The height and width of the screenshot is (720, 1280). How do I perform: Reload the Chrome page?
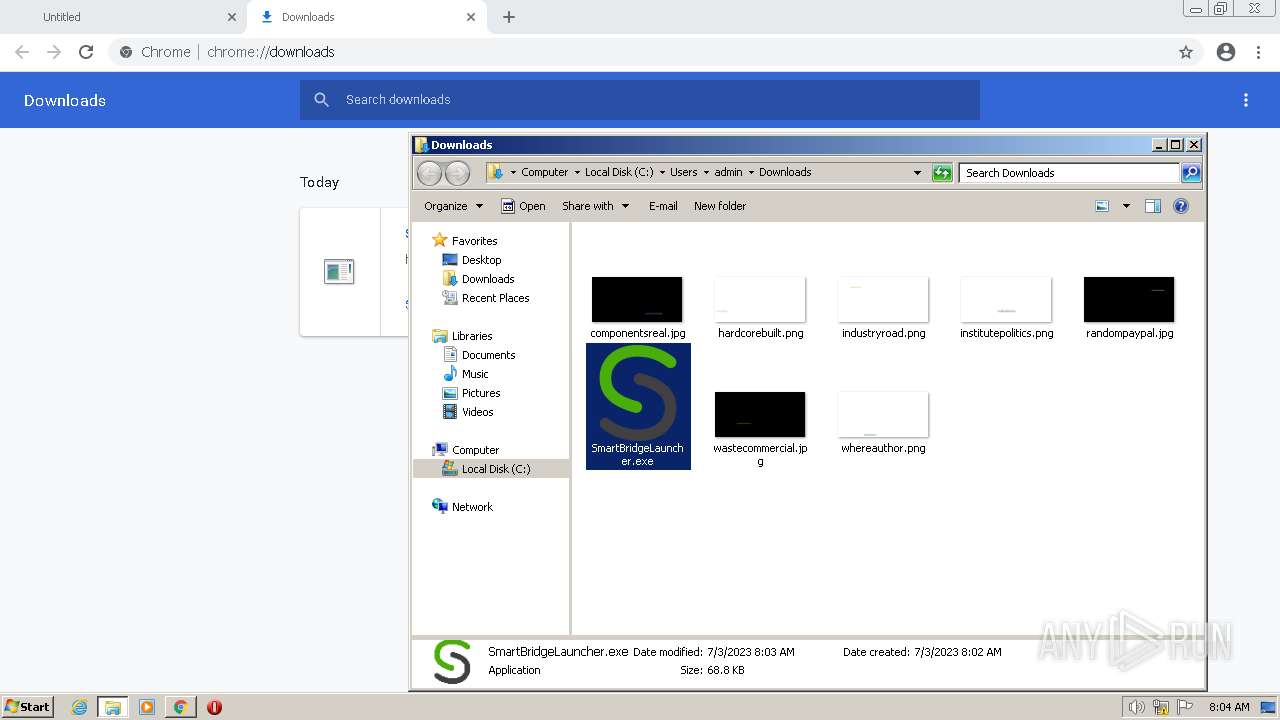[x=86, y=52]
